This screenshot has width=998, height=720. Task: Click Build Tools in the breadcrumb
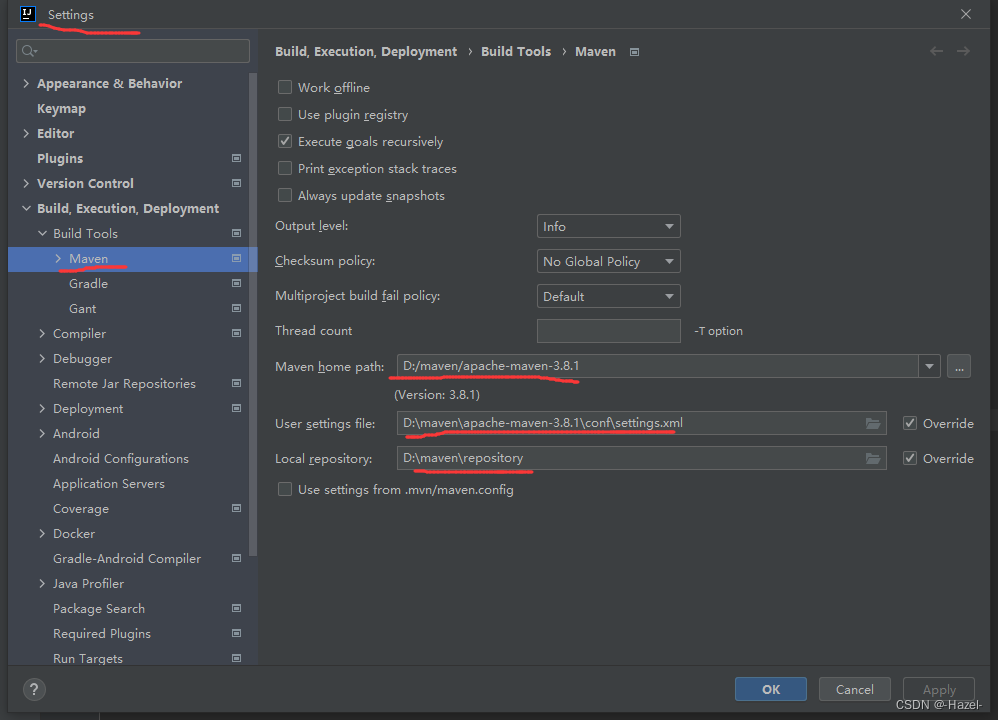click(516, 51)
